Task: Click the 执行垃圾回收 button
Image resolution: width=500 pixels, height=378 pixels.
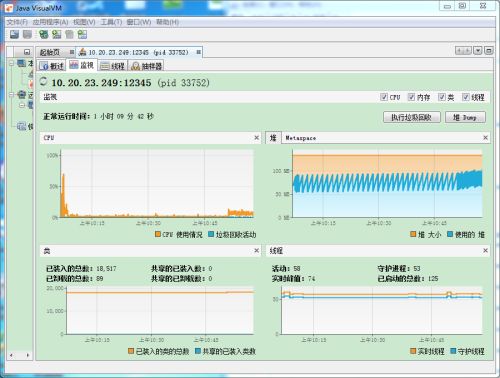Action: pyautogui.click(x=411, y=117)
